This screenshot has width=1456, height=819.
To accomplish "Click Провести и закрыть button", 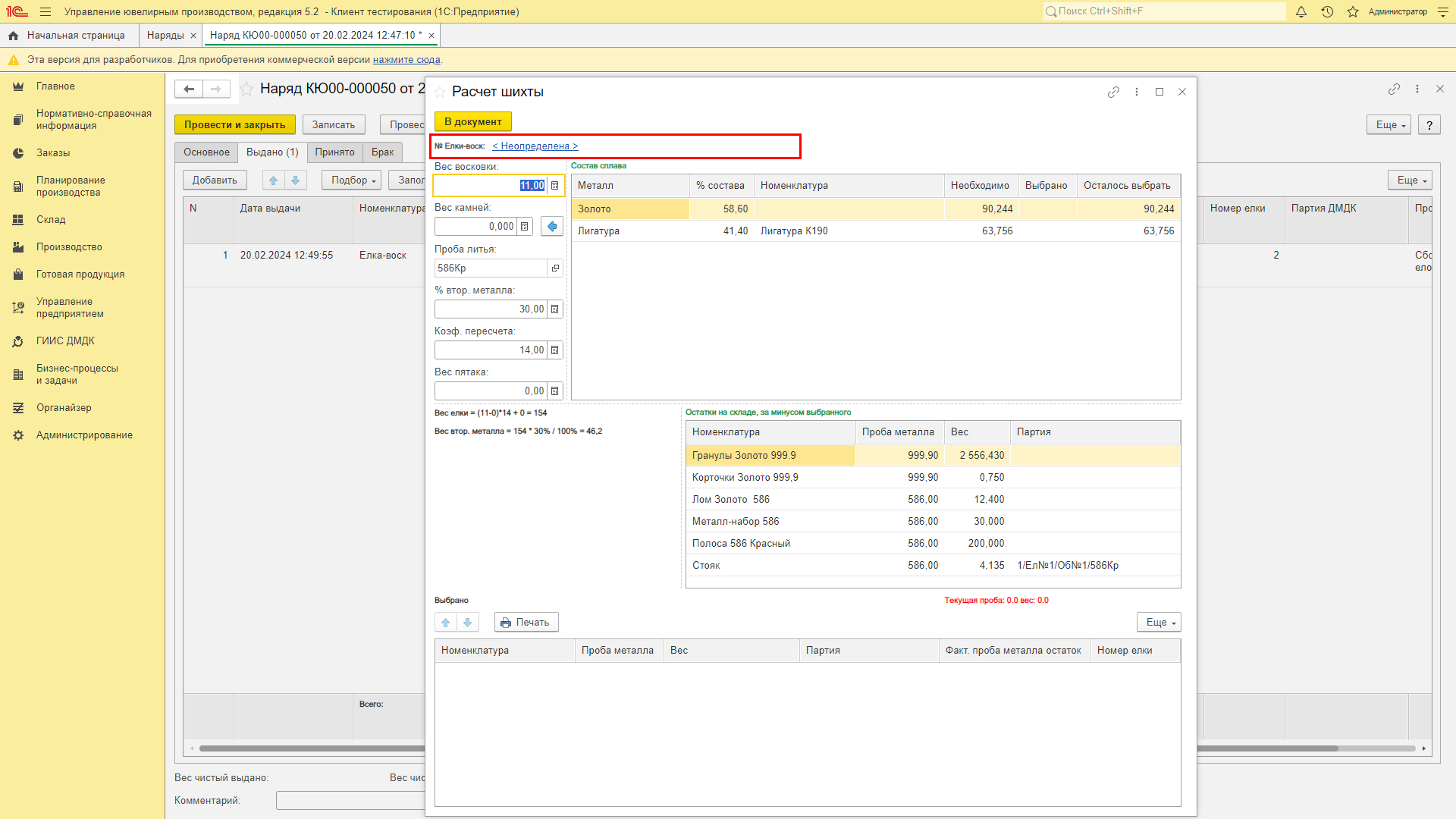I will [234, 125].
